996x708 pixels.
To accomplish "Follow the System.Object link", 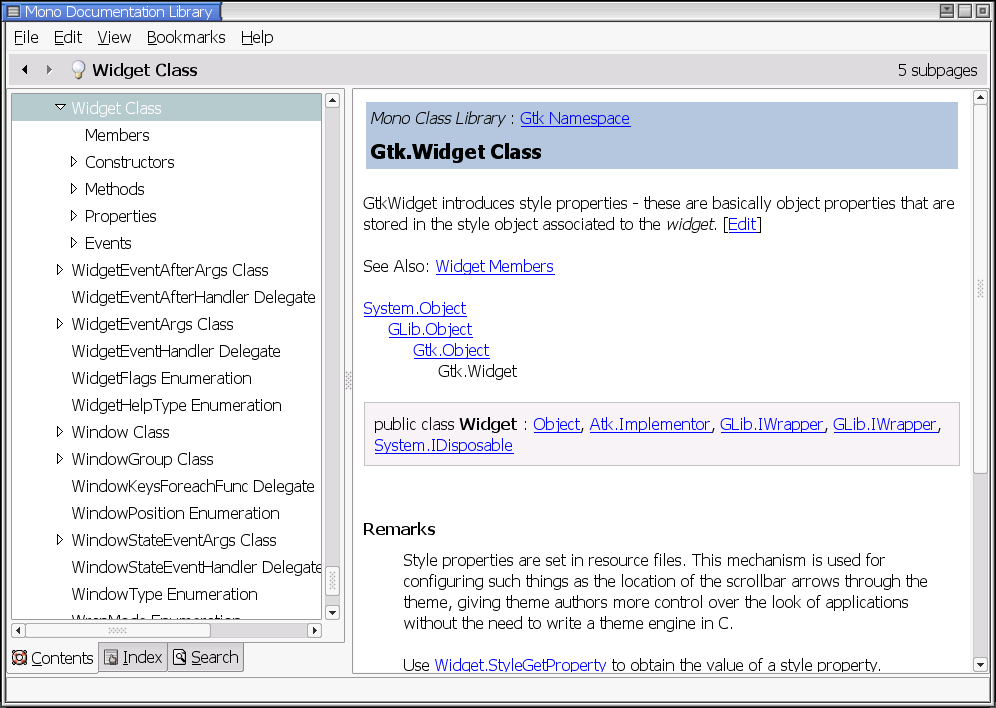I will click(415, 308).
